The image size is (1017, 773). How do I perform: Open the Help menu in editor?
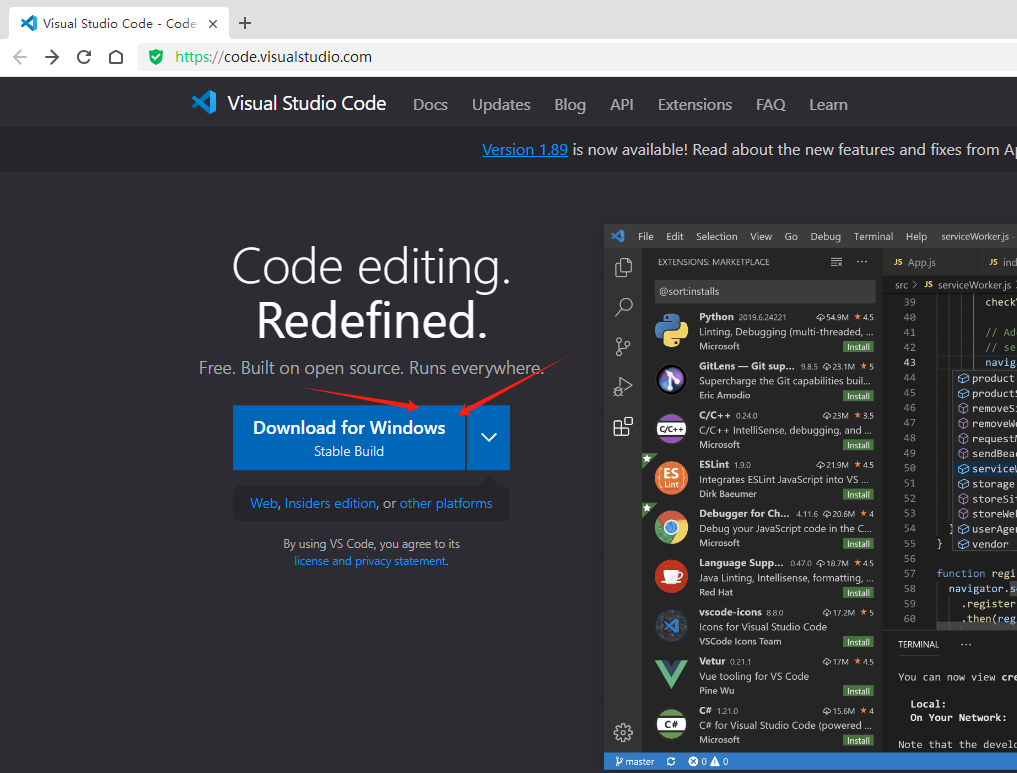(916, 237)
